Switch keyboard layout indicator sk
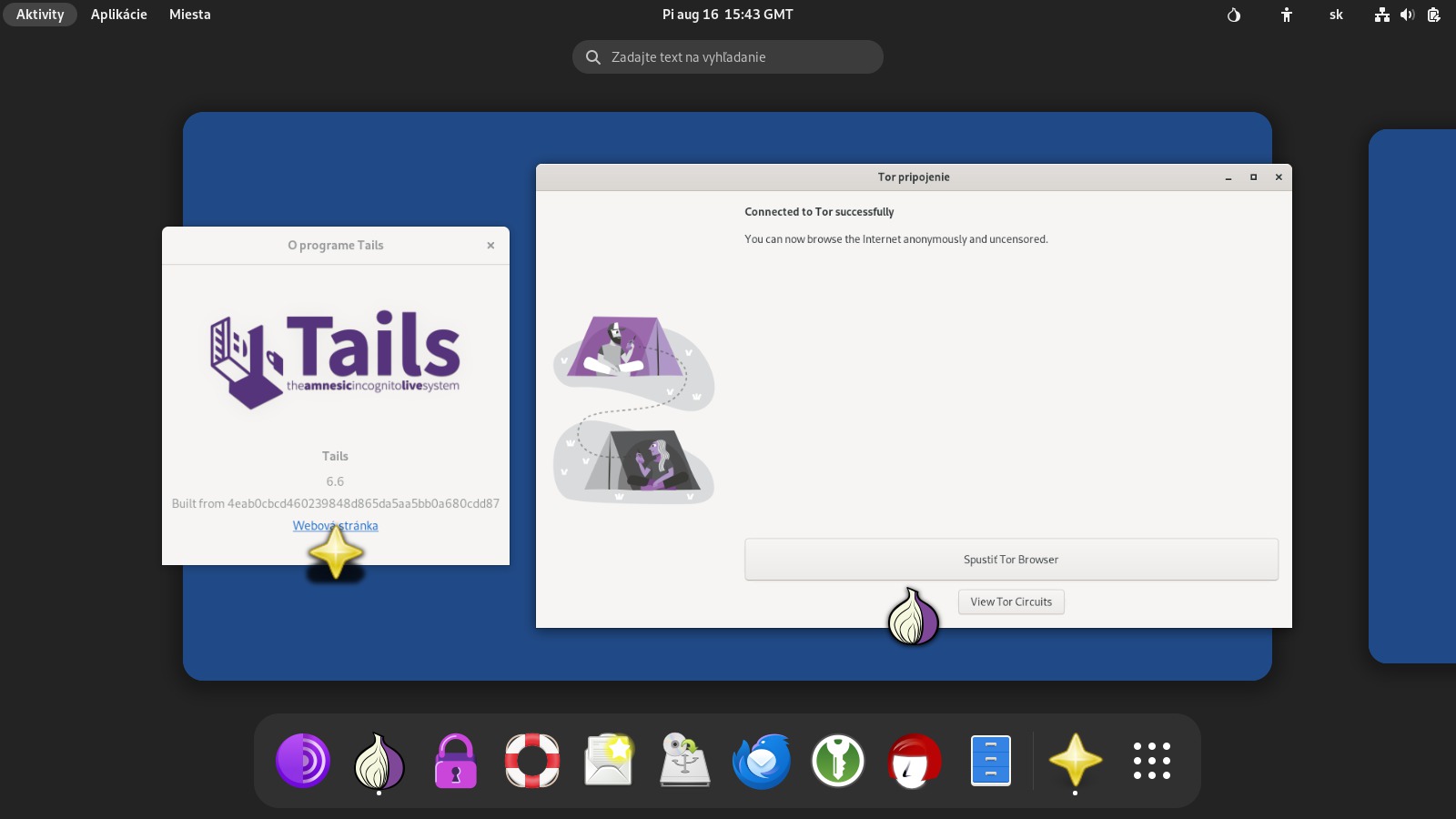This screenshot has width=1456, height=819. (x=1336, y=15)
